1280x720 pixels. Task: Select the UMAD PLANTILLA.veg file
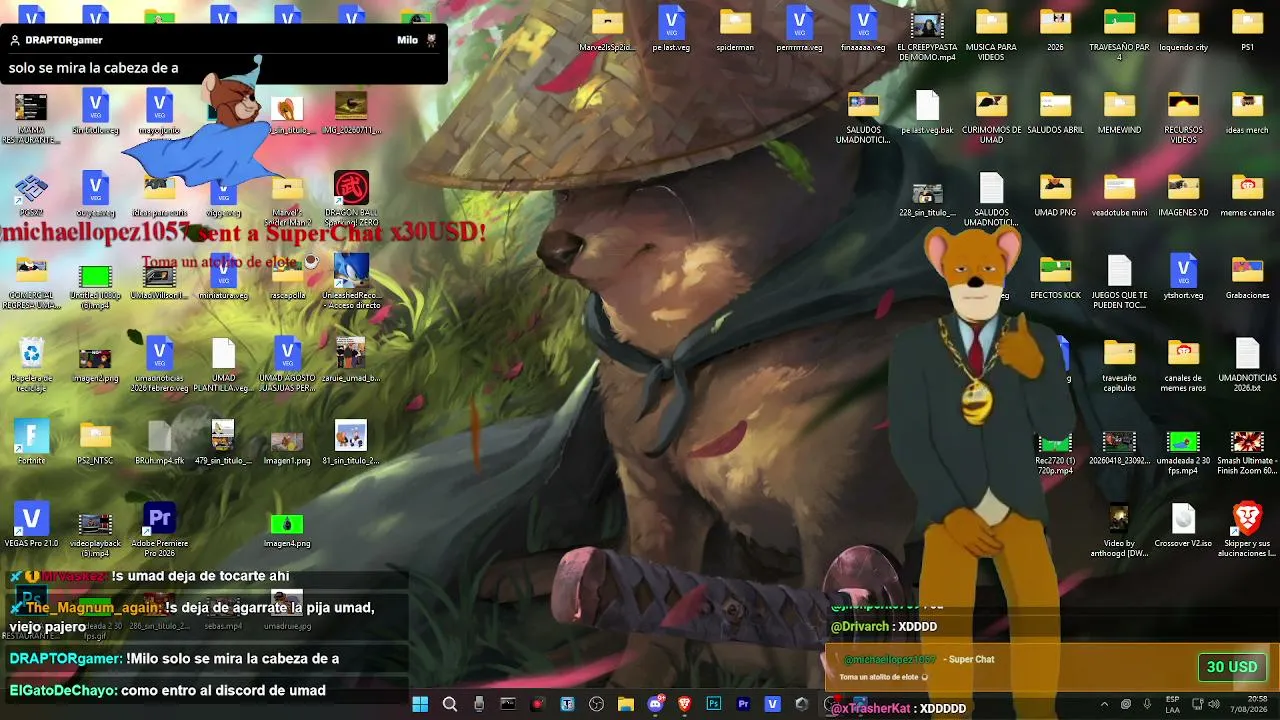[x=223, y=365]
